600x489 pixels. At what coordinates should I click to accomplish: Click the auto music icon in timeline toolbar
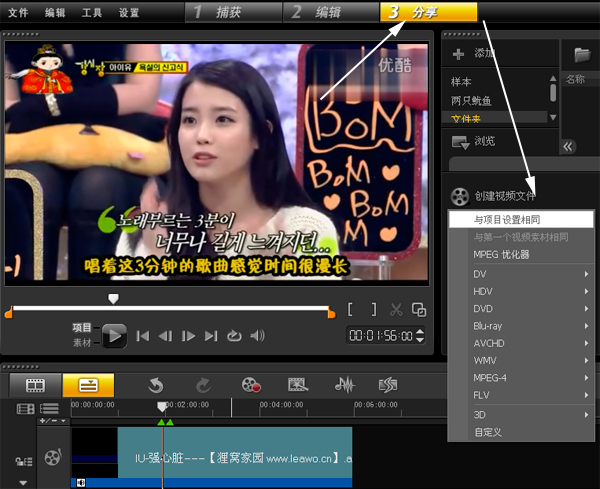[388, 385]
